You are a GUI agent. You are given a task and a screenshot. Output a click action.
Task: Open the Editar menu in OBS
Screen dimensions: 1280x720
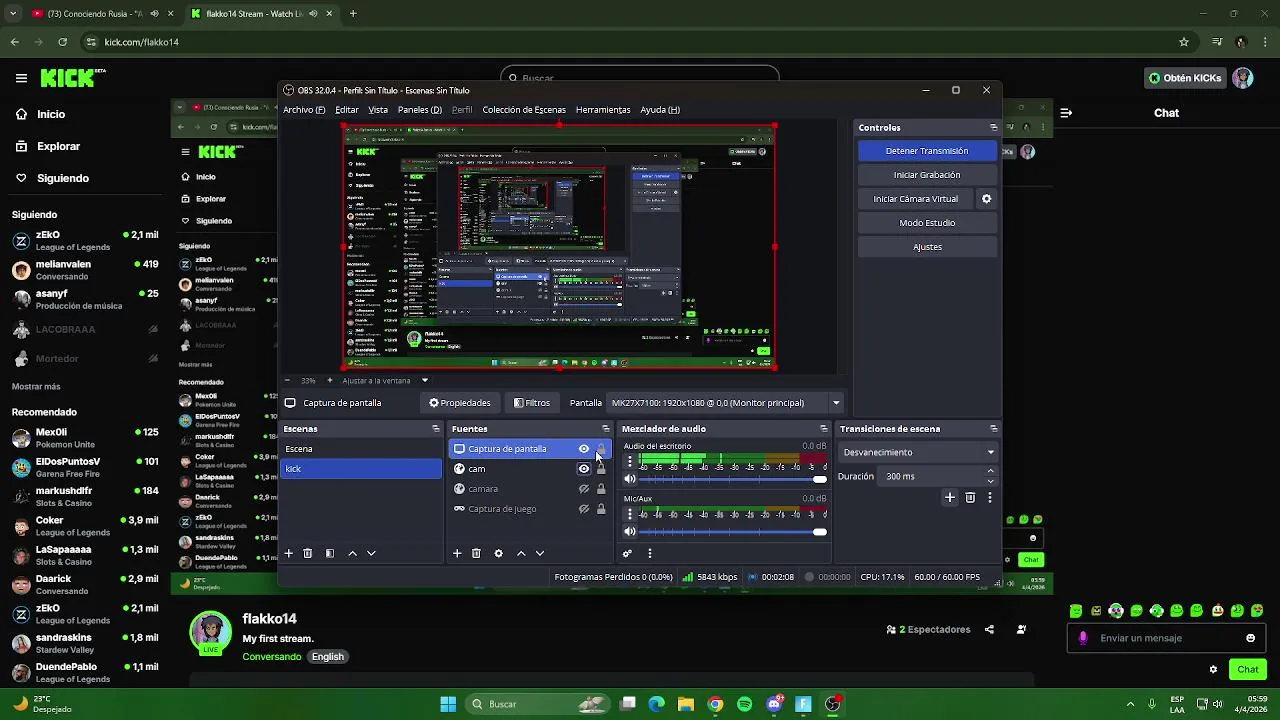(x=347, y=110)
